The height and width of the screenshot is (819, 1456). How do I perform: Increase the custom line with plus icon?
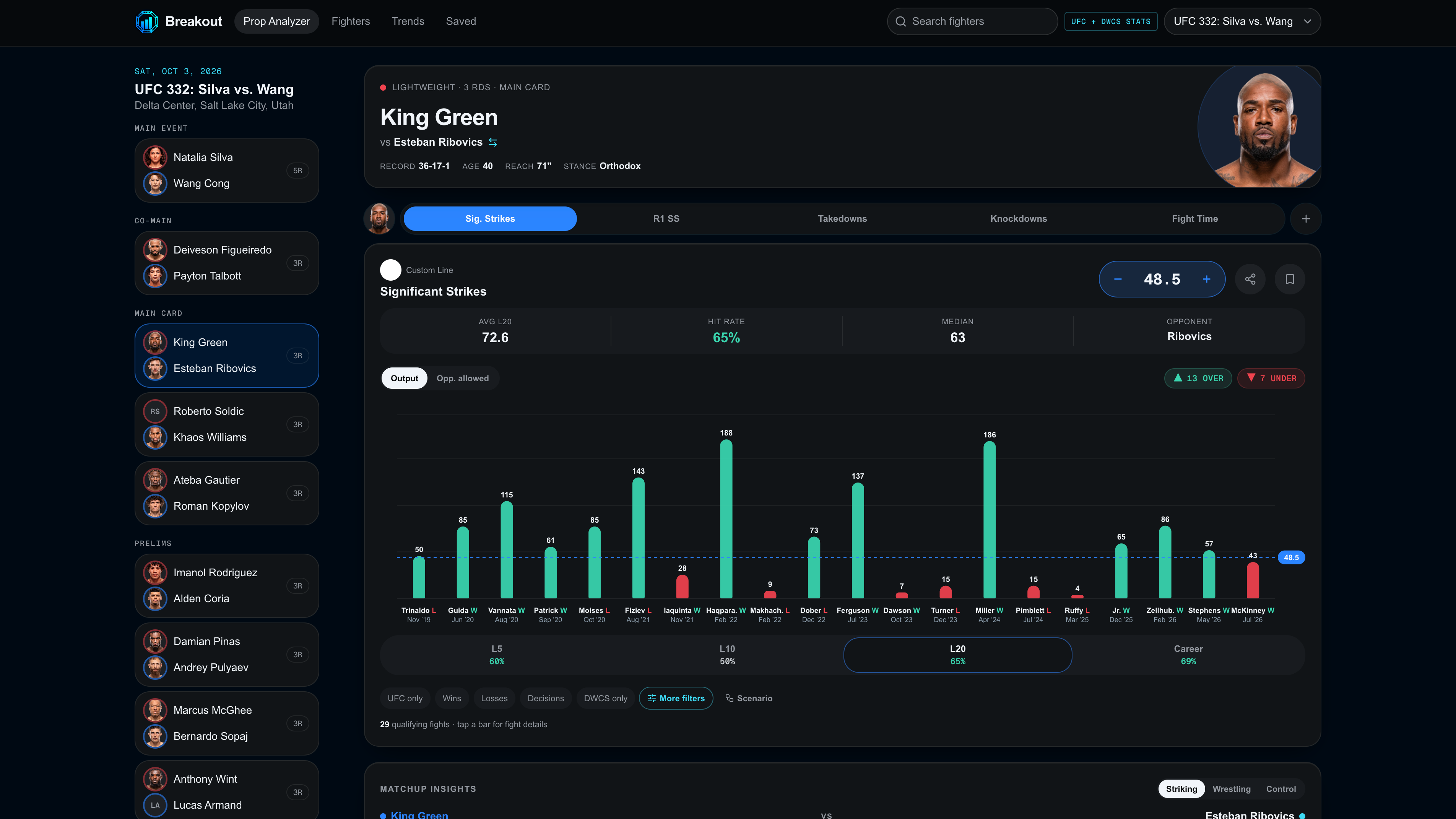[x=1206, y=279]
